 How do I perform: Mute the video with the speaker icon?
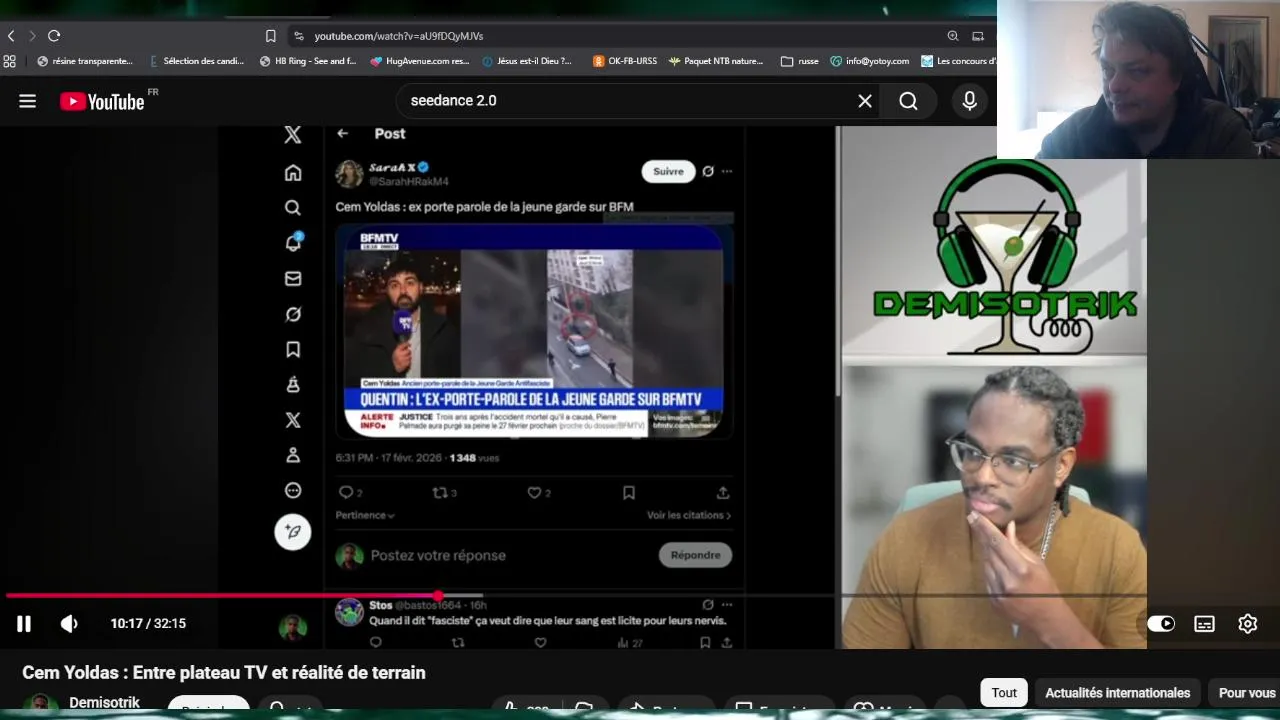point(69,624)
